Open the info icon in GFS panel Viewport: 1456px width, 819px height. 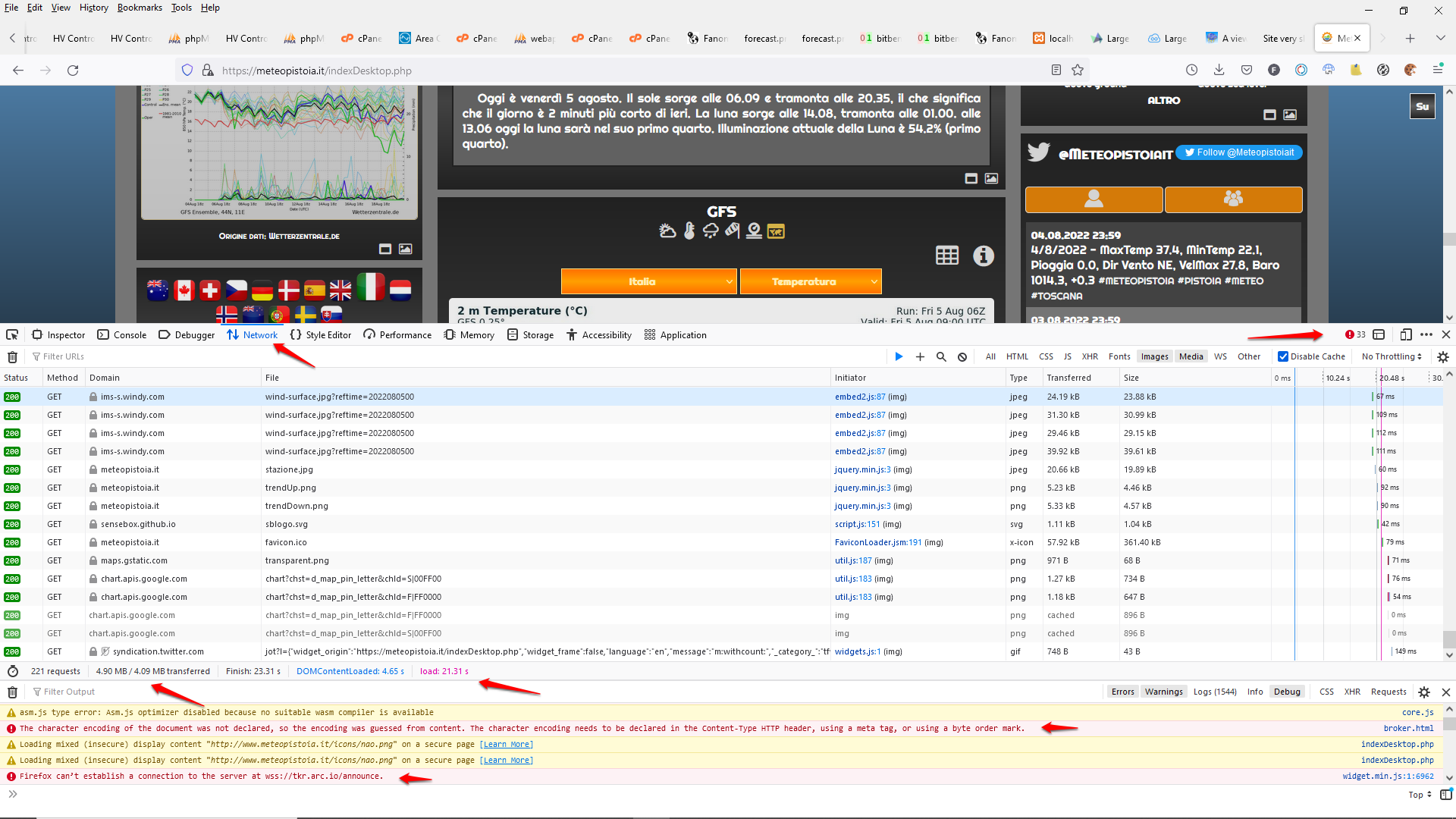point(984,256)
